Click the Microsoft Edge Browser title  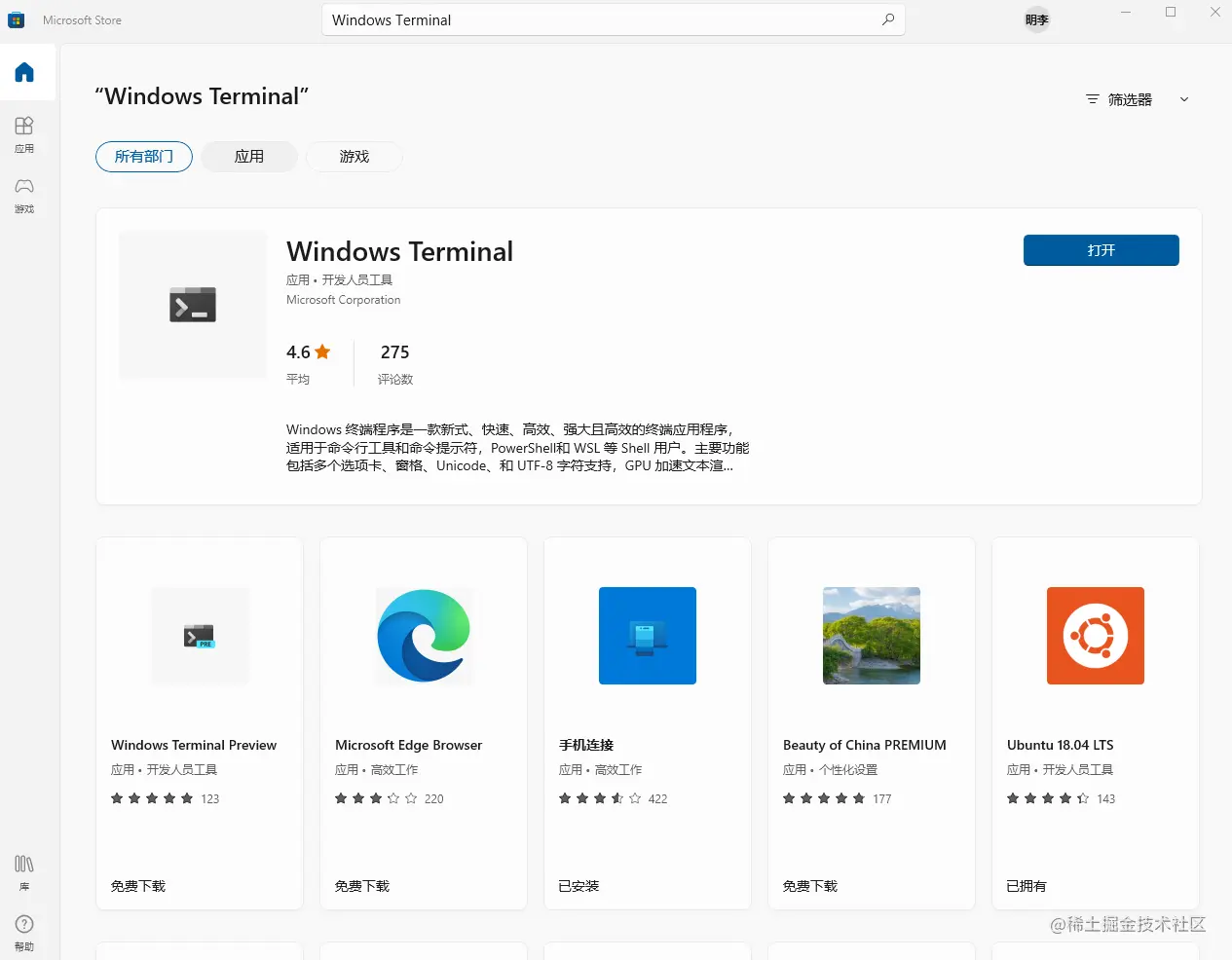[409, 745]
